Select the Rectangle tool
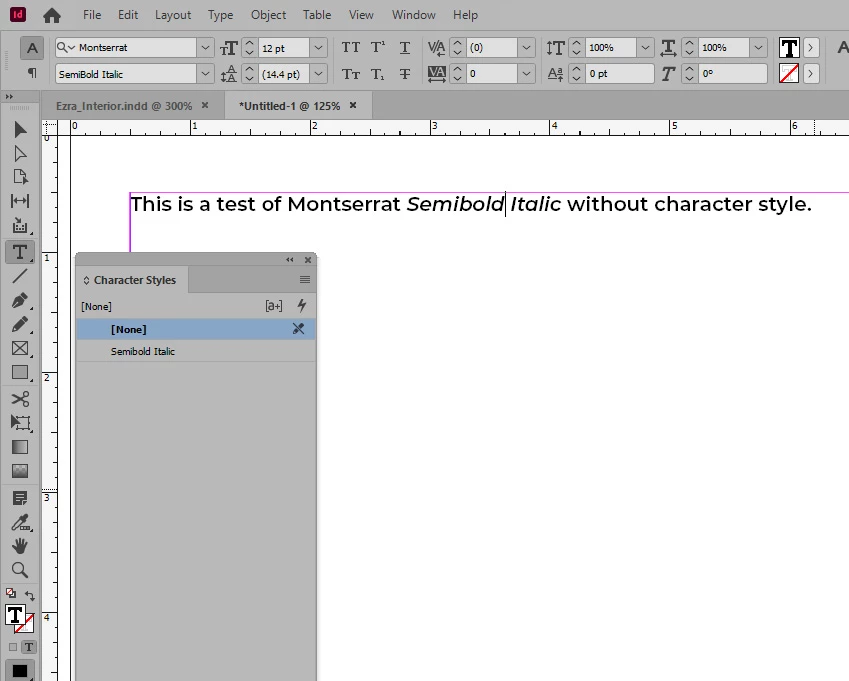 click(20, 372)
